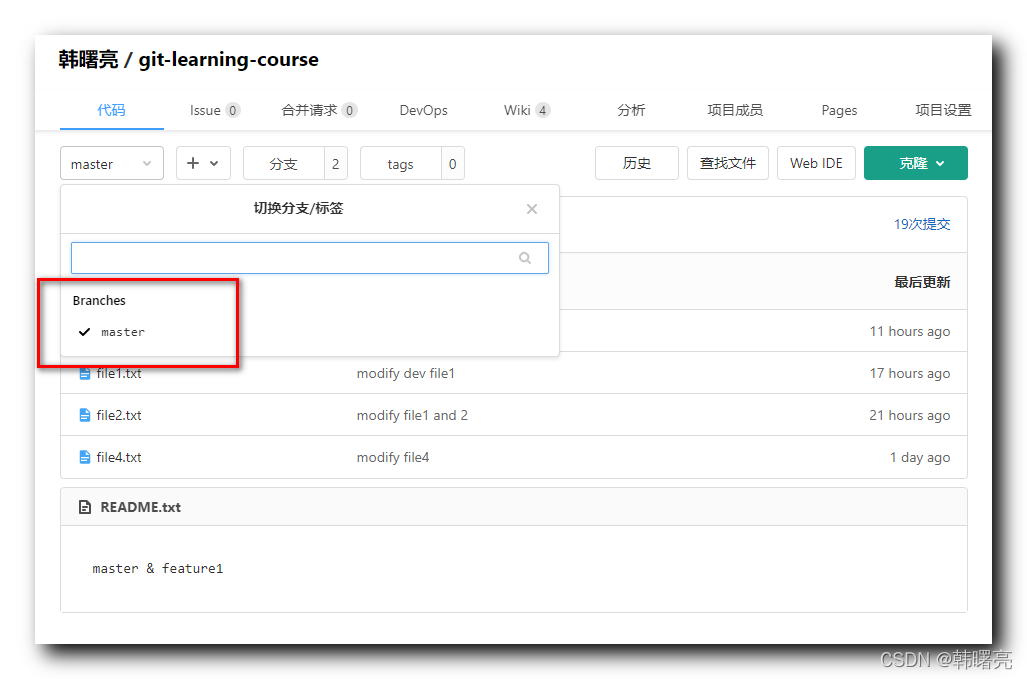Click the 11 hours ago timestamp

(909, 331)
